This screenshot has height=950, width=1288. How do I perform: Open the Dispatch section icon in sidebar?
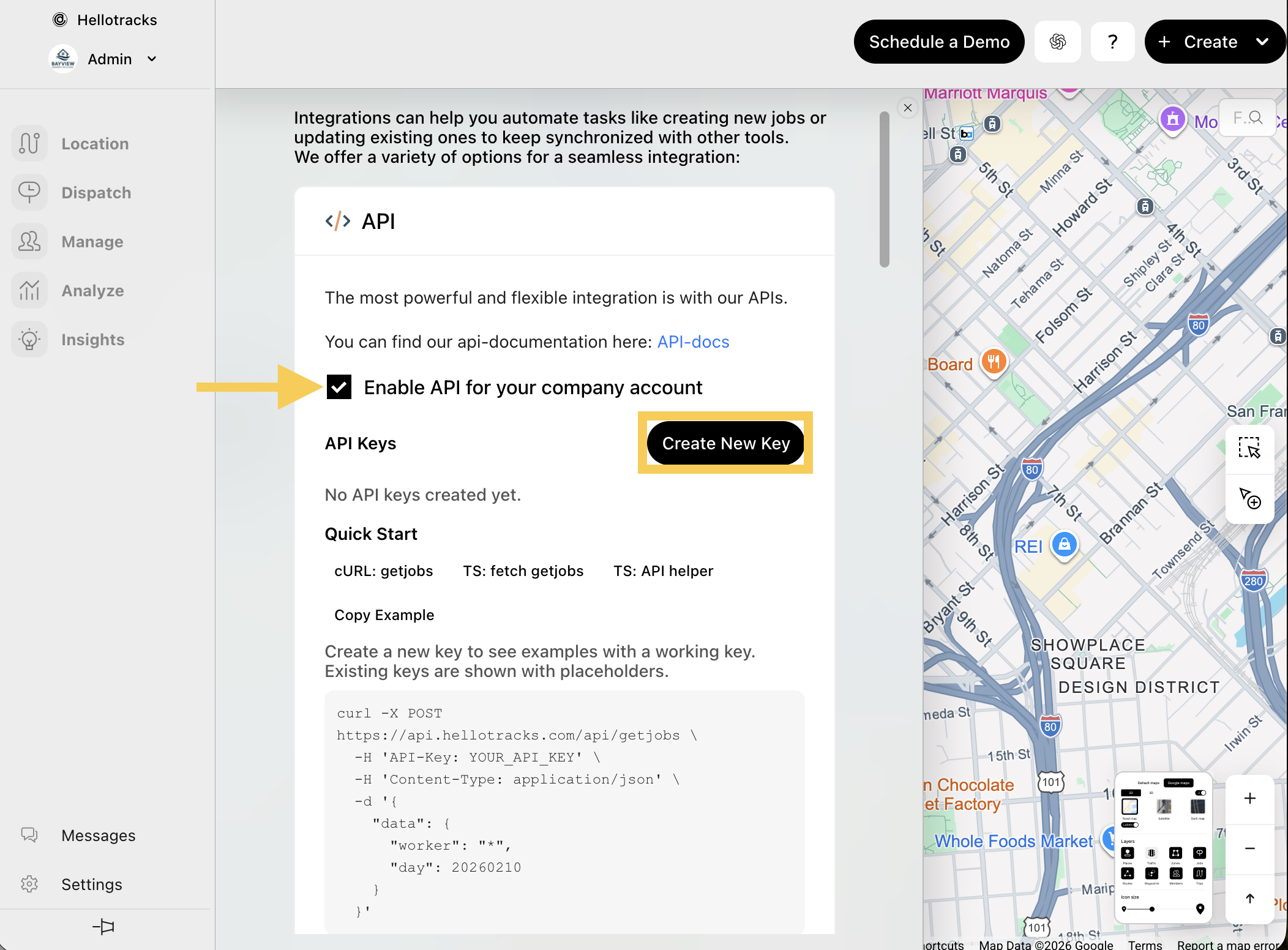tap(29, 192)
